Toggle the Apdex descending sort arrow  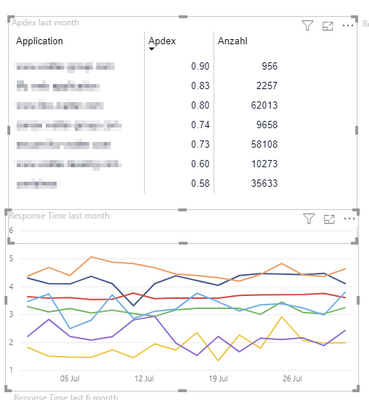[x=152, y=49]
